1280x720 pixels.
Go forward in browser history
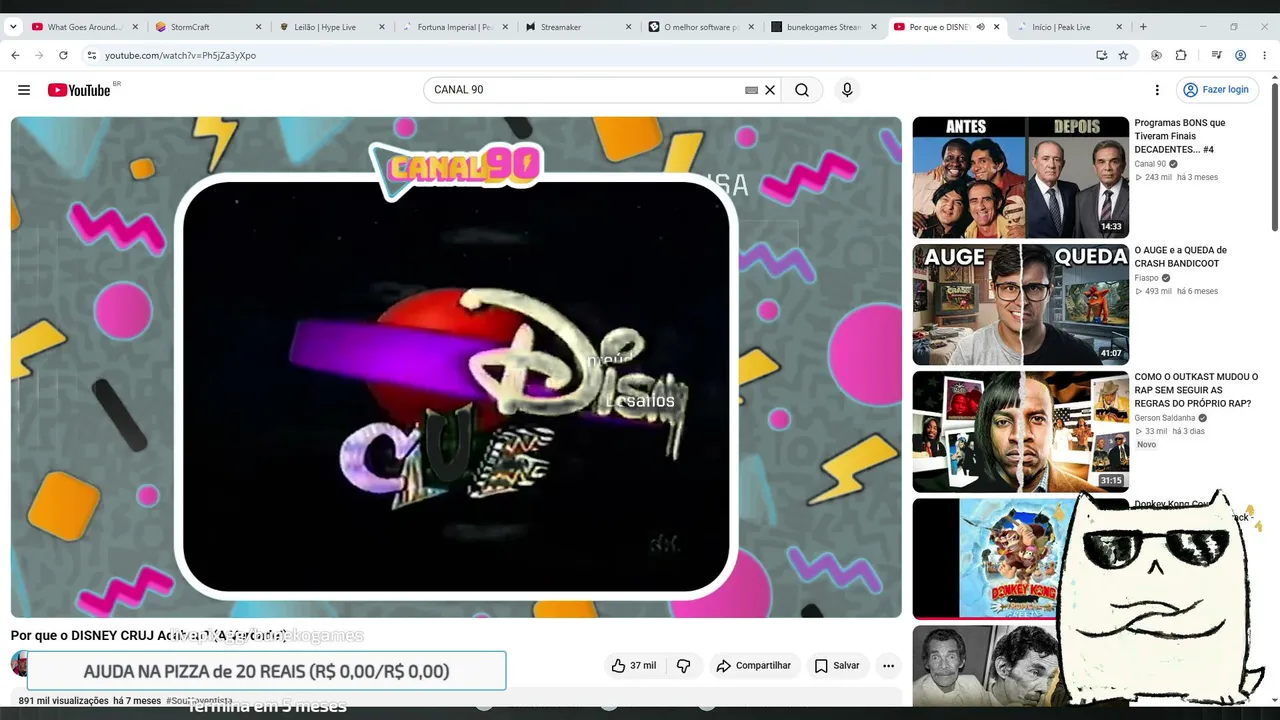point(39,55)
